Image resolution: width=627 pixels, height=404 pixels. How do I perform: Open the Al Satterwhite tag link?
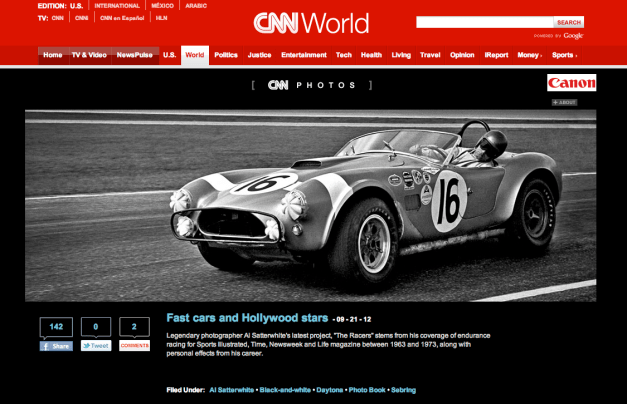point(231,389)
